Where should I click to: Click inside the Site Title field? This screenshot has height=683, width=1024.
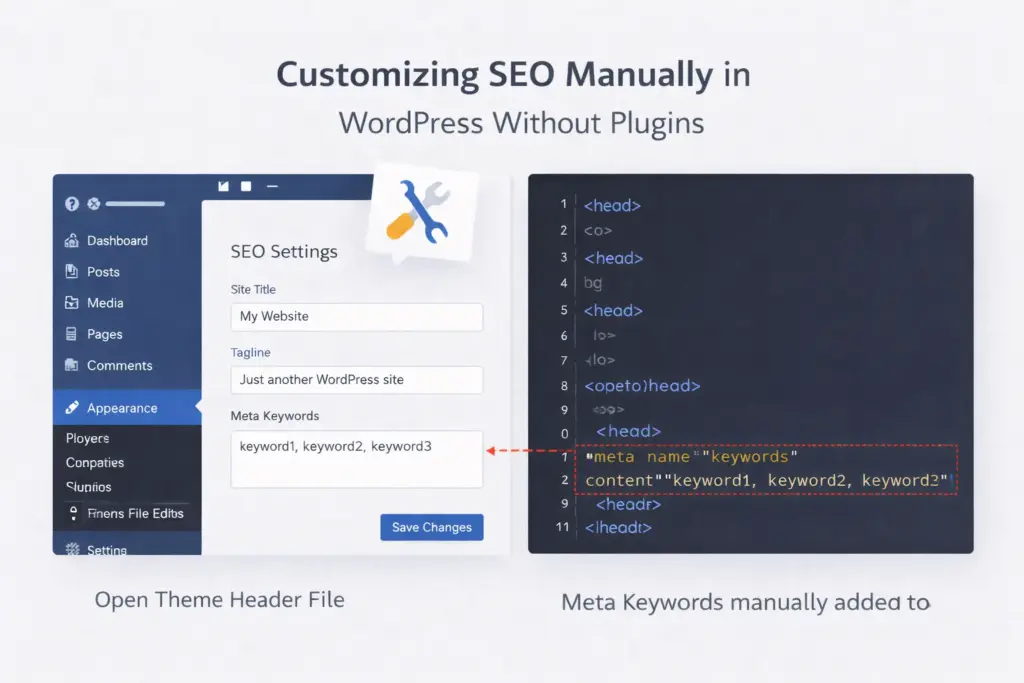click(x=356, y=316)
